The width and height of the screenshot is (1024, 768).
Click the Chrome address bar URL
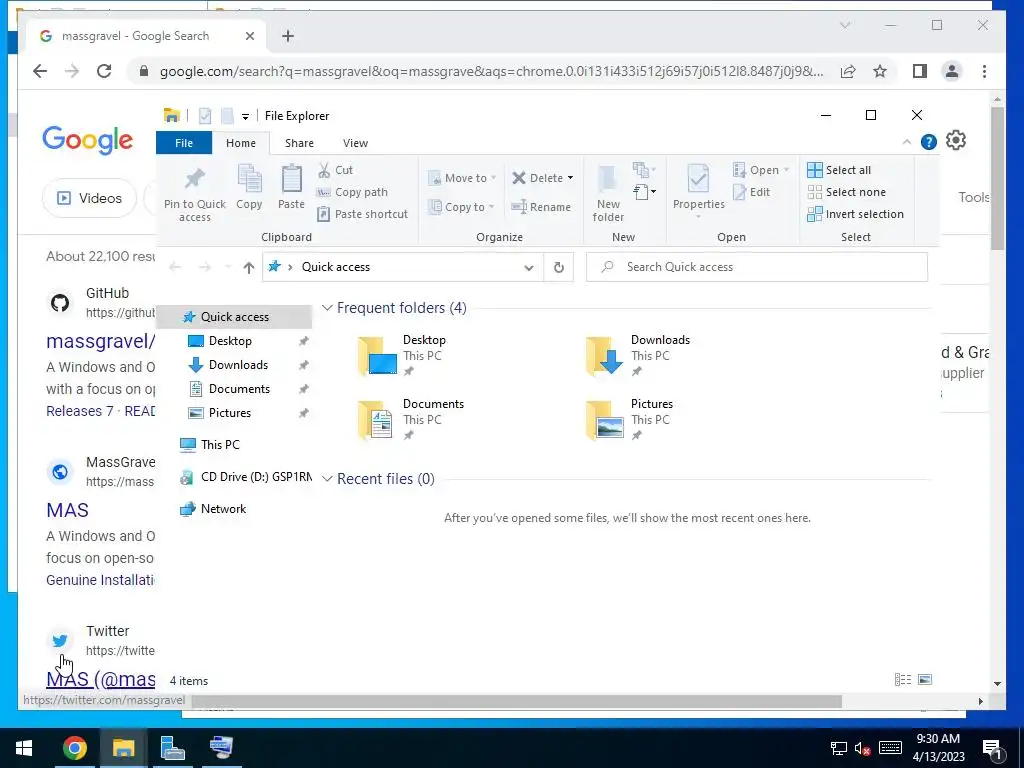point(491,71)
